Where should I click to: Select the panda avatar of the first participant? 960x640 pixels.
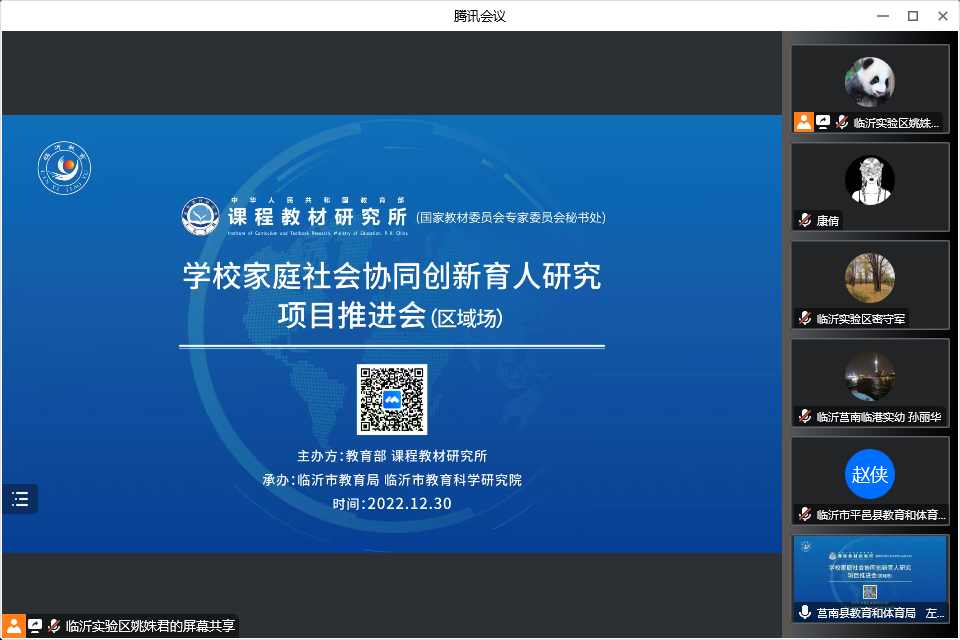pos(870,81)
